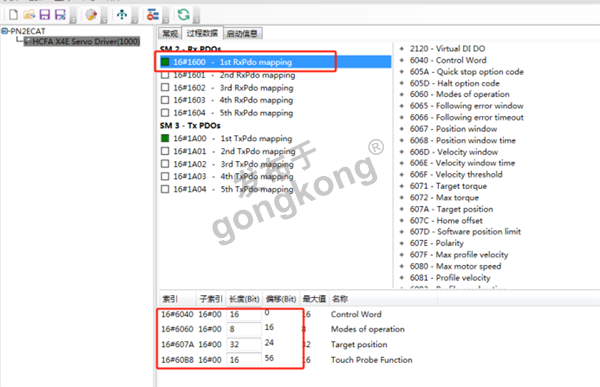Open an existing project folder

[x=29, y=15]
